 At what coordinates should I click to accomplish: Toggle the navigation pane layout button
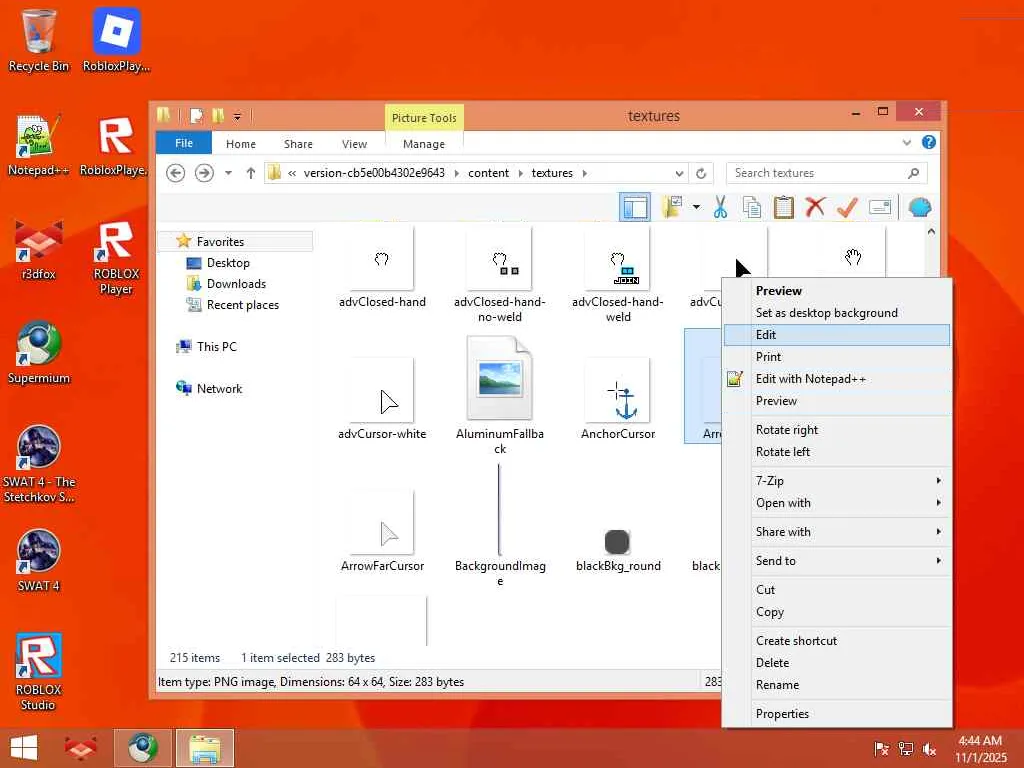635,208
